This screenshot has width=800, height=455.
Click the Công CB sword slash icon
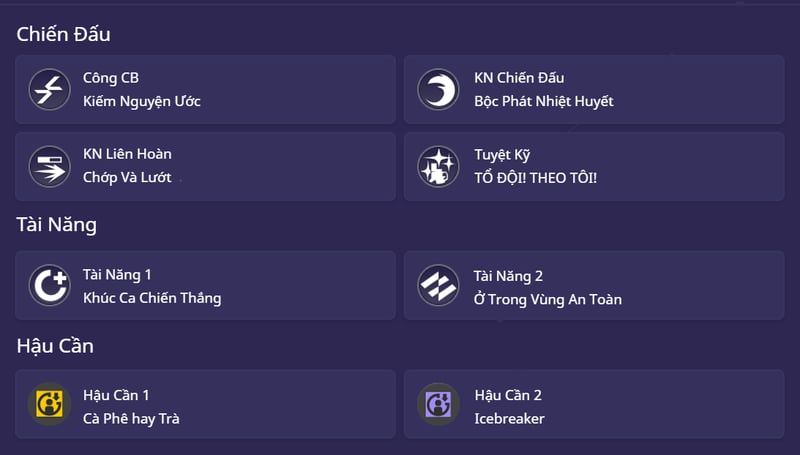[x=48, y=89]
